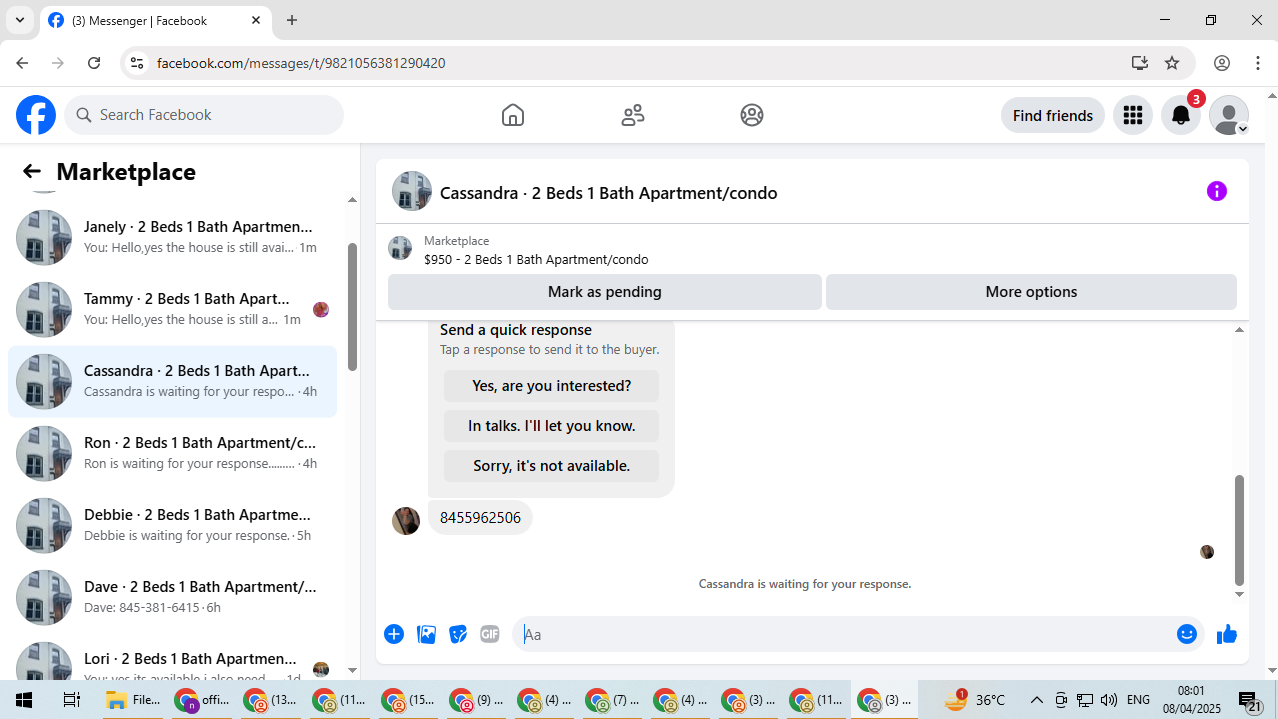Open the Facebook menu grid icon
This screenshot has width=1278, height=719.
(x=1133, y=115)
